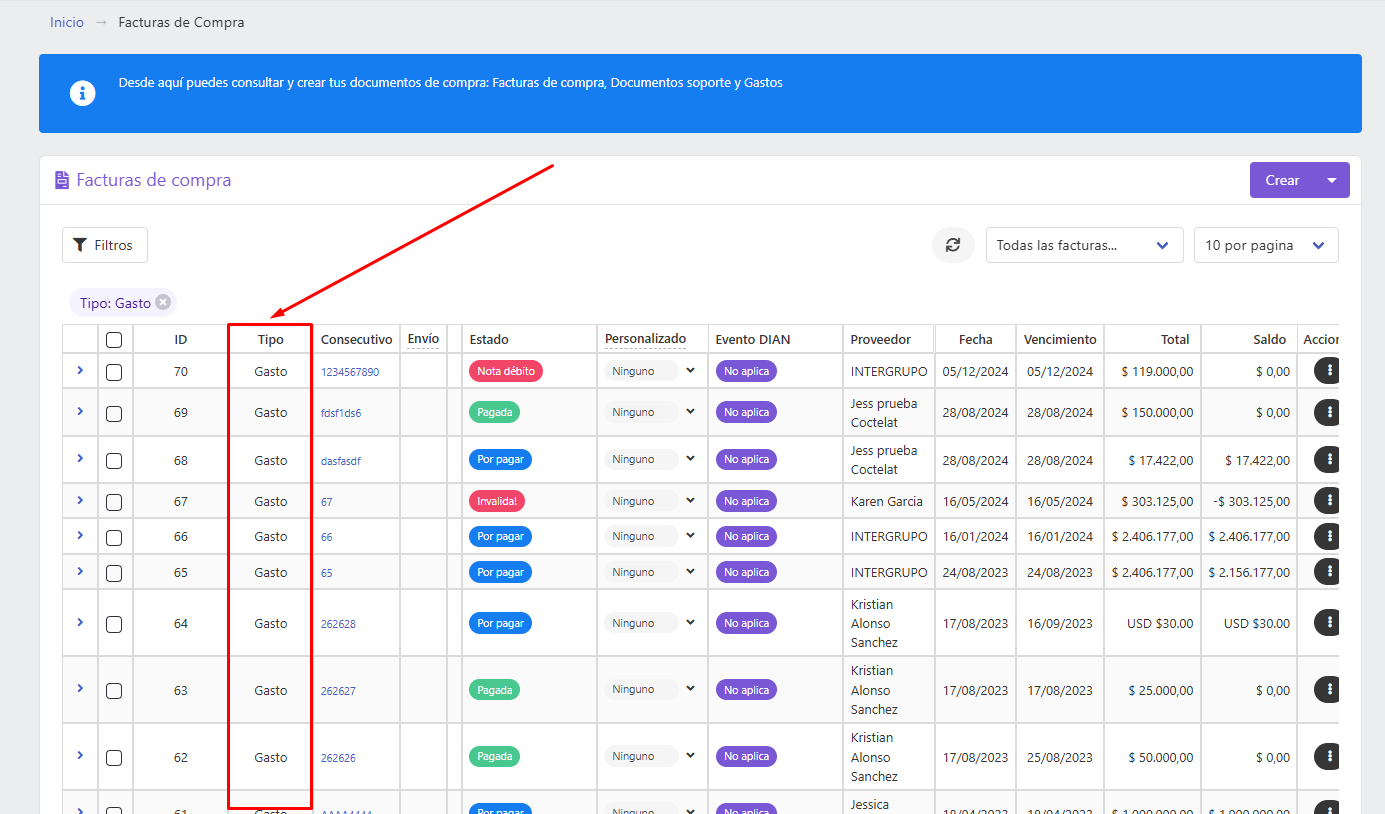The width and height of the screenshot is (1385, 814).
Task: Select the checkbox for row ID 65
Action: point(114,573)
